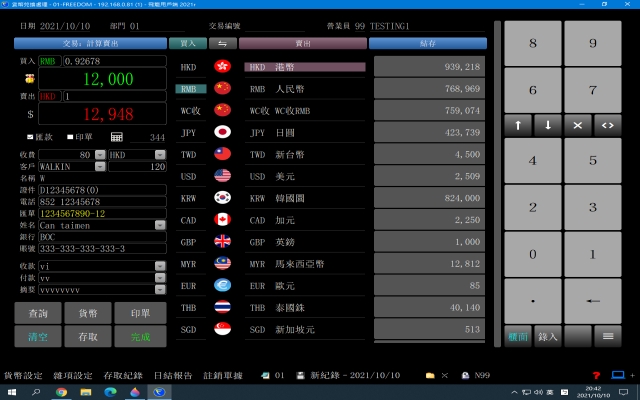This screenshot has width=640, height=400.
Task: Click the up arrow key on keypad
Action: point(518,125)
